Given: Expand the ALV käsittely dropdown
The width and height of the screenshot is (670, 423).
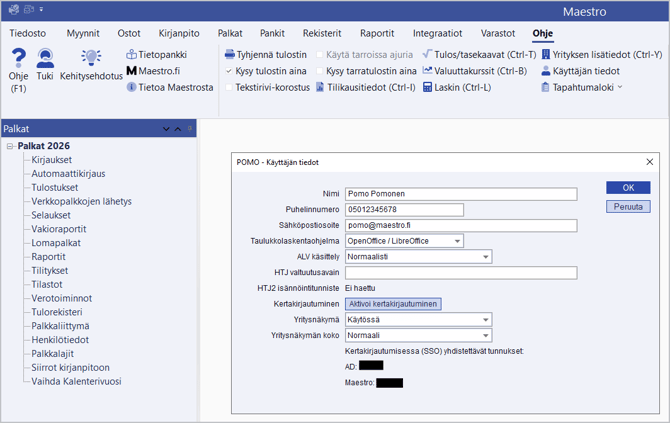Looking at the screenshot, I should click(486, 257).
